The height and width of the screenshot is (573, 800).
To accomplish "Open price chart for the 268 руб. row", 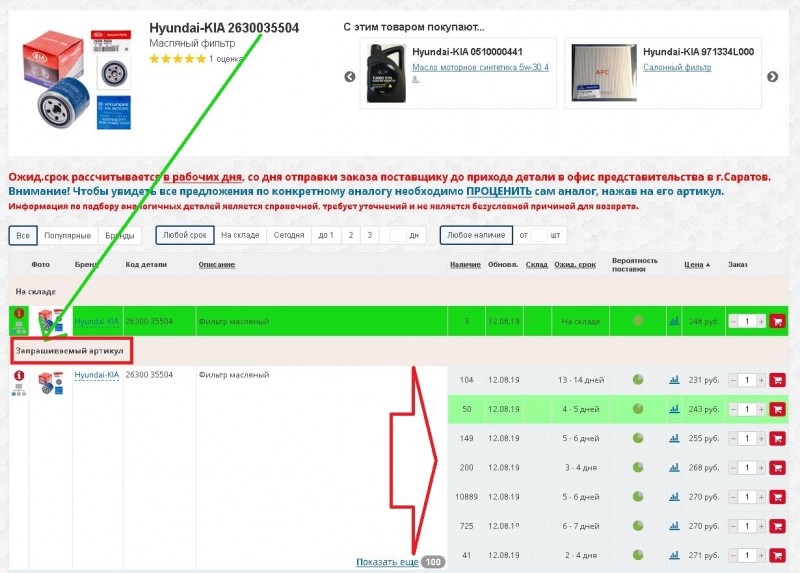I will click(x=674, y=467).
